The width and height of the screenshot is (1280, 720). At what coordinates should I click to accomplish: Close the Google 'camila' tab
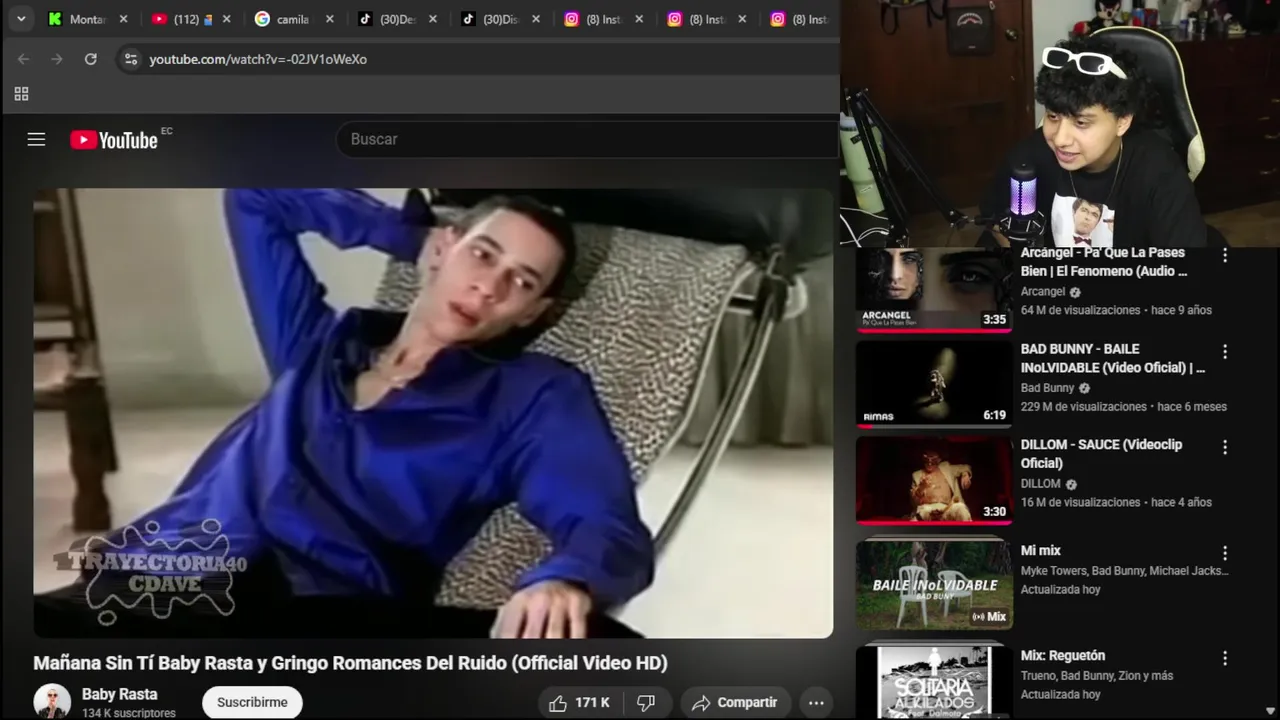tap(330, 19)
